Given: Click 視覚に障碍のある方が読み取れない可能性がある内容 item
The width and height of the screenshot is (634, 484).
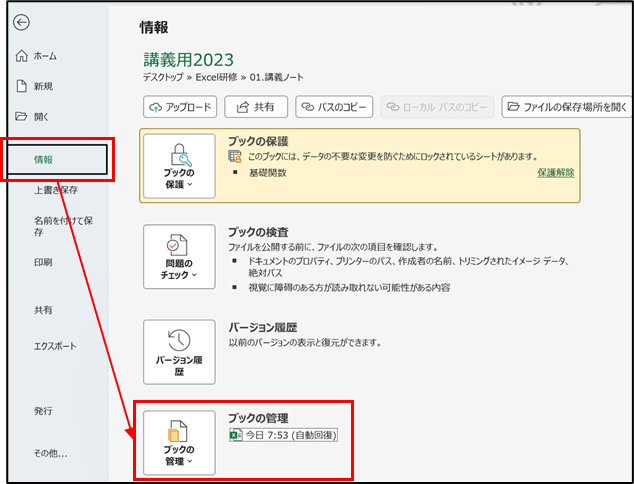Looking at the screenshot, I should click(x=349, y=288).
